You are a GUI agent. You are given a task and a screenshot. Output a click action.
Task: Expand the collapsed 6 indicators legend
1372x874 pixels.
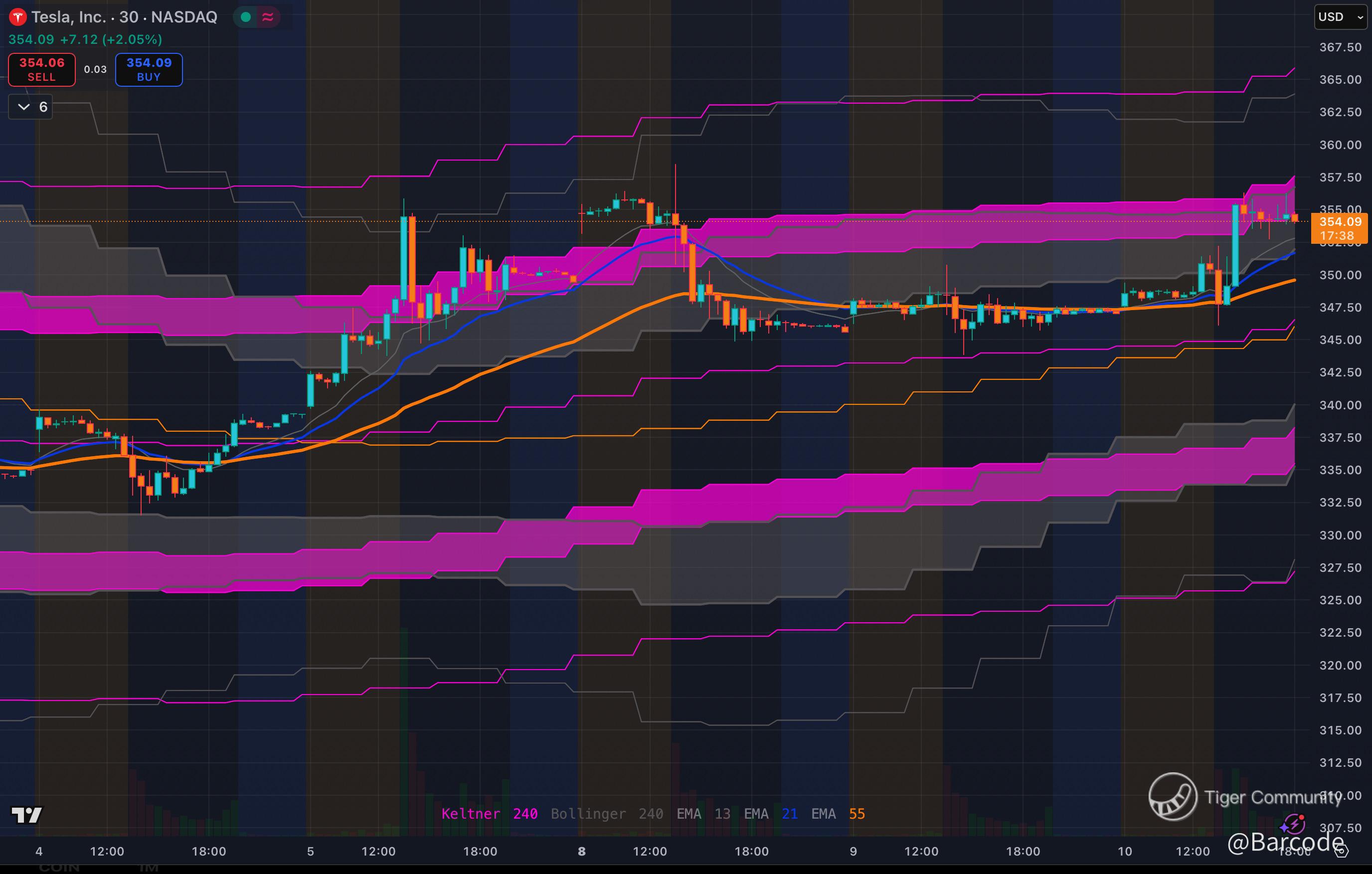tap(31, 107)
